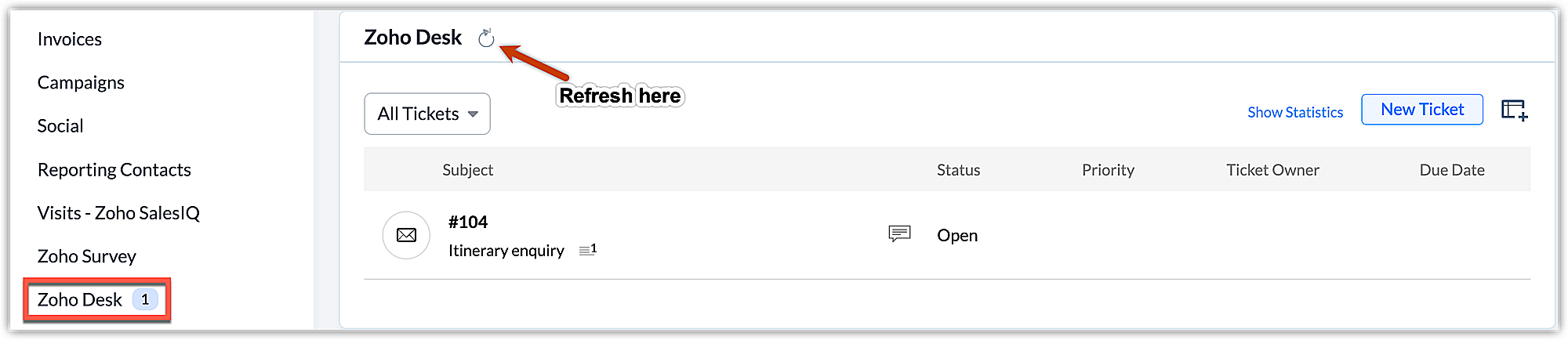This screenshot has width=1568, height=340.
Task: Expand the All Tickets dropdown
Action: coord(427,114)
